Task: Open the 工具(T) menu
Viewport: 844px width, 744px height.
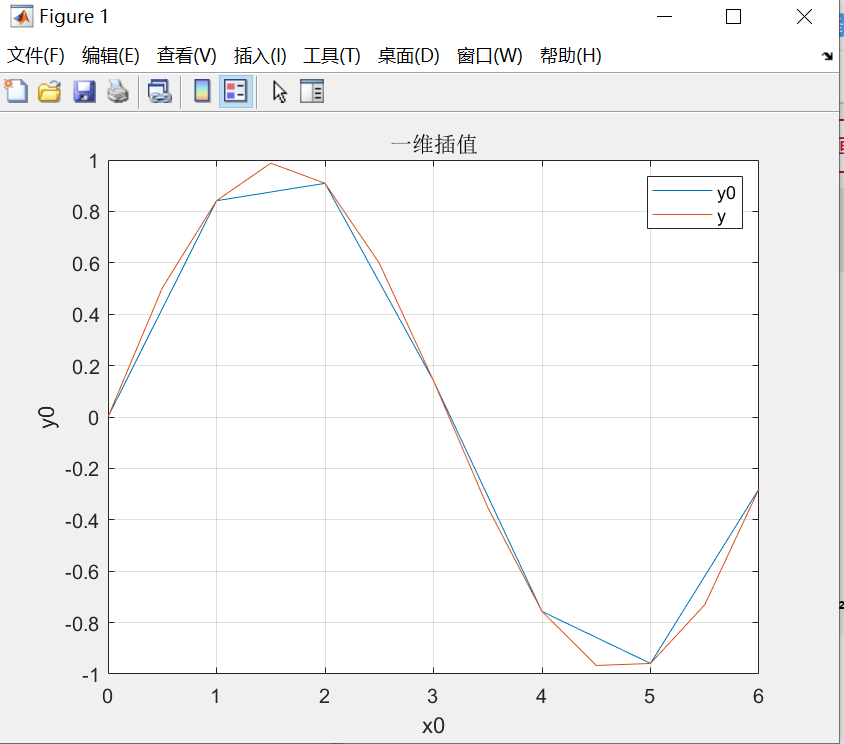Action: click(332, 56)
